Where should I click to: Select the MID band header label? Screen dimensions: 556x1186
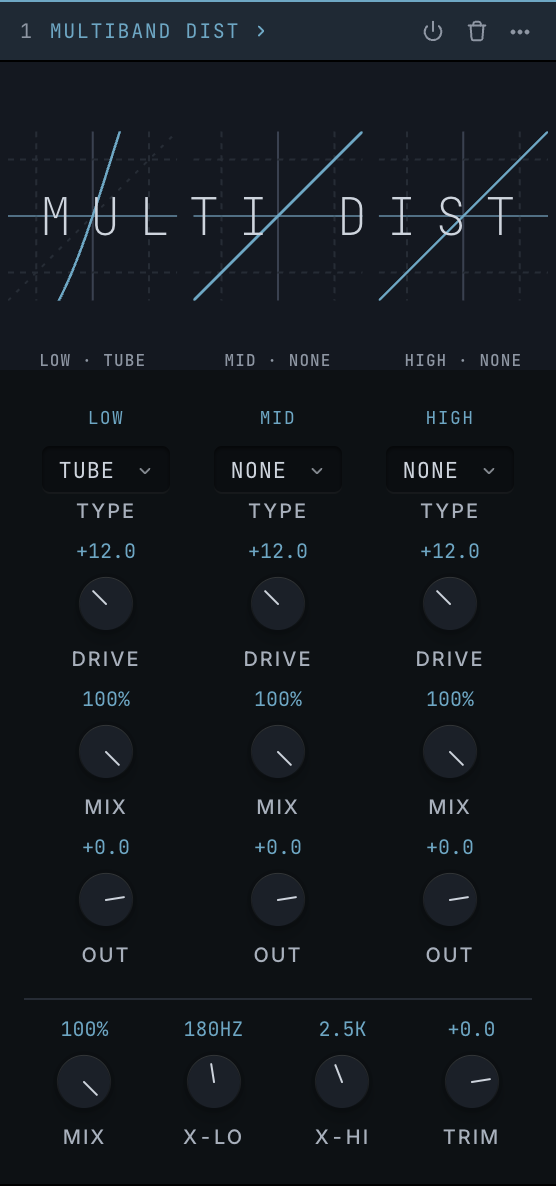pos(278,418)
